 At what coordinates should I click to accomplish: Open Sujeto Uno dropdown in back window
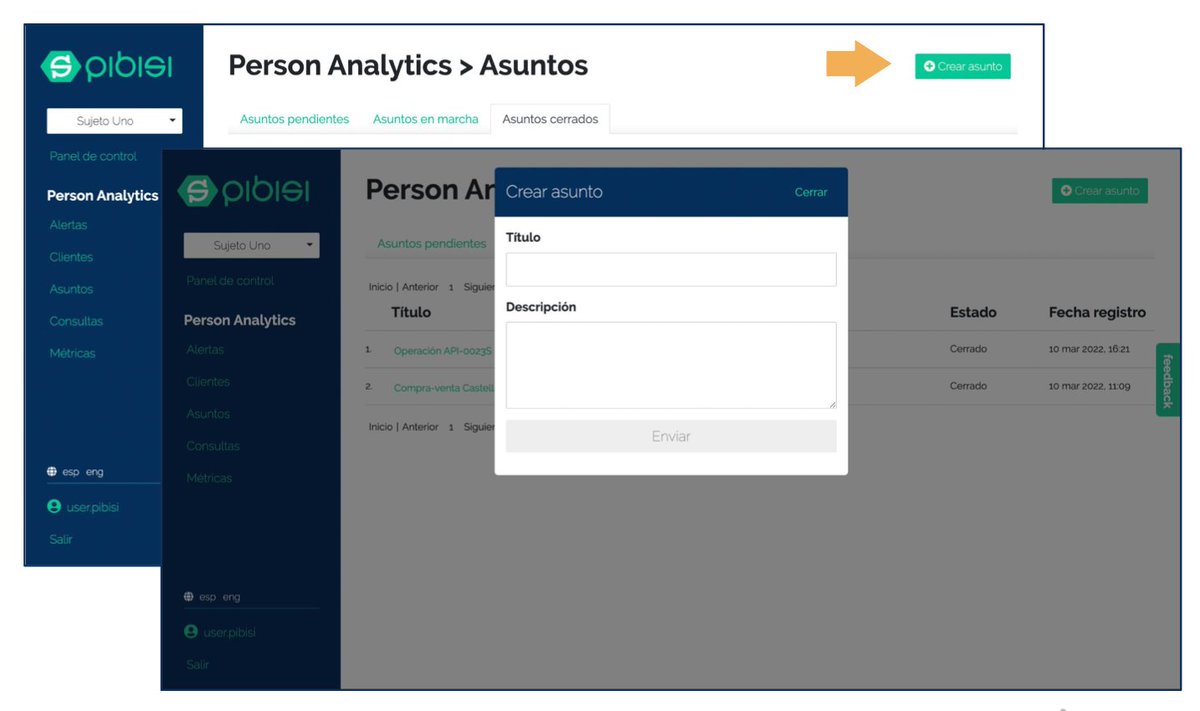click(x=115, y=121)
